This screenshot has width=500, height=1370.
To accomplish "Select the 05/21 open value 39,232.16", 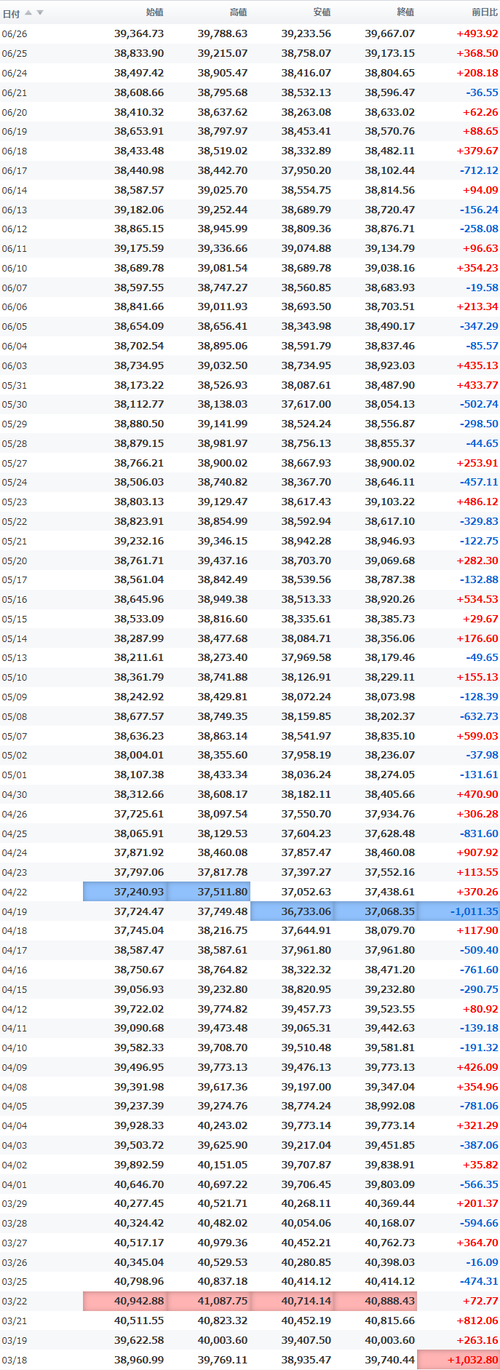I will 139,541.
